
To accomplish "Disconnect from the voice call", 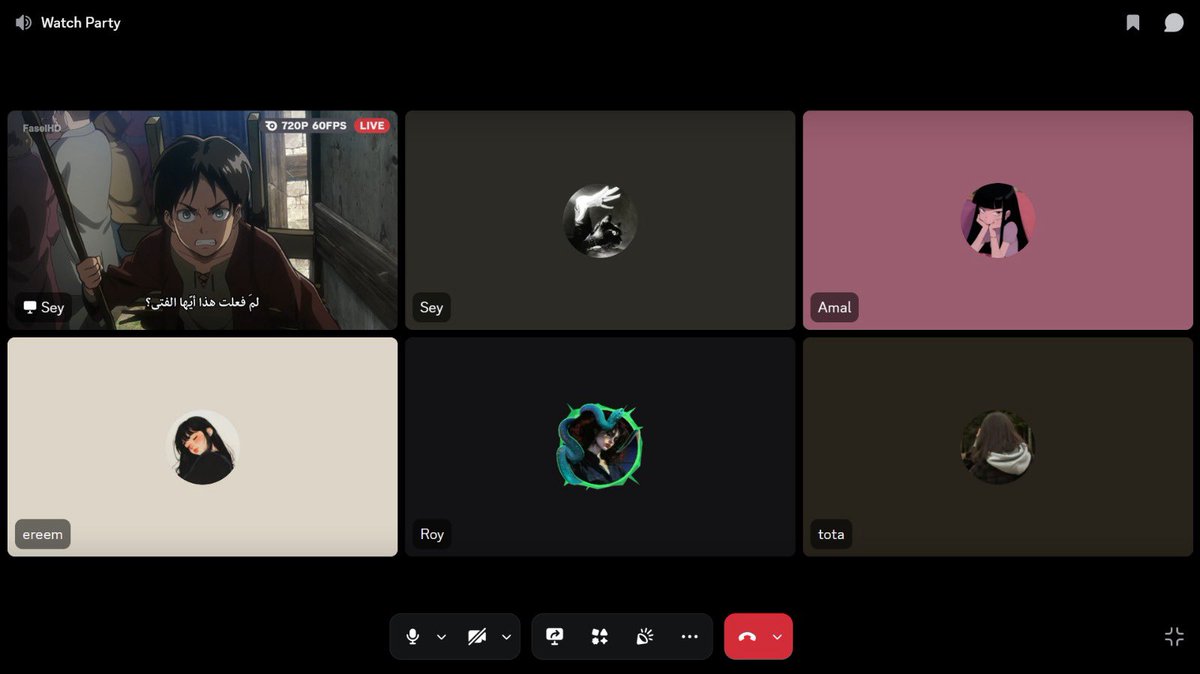I will (x=747, y=637).
